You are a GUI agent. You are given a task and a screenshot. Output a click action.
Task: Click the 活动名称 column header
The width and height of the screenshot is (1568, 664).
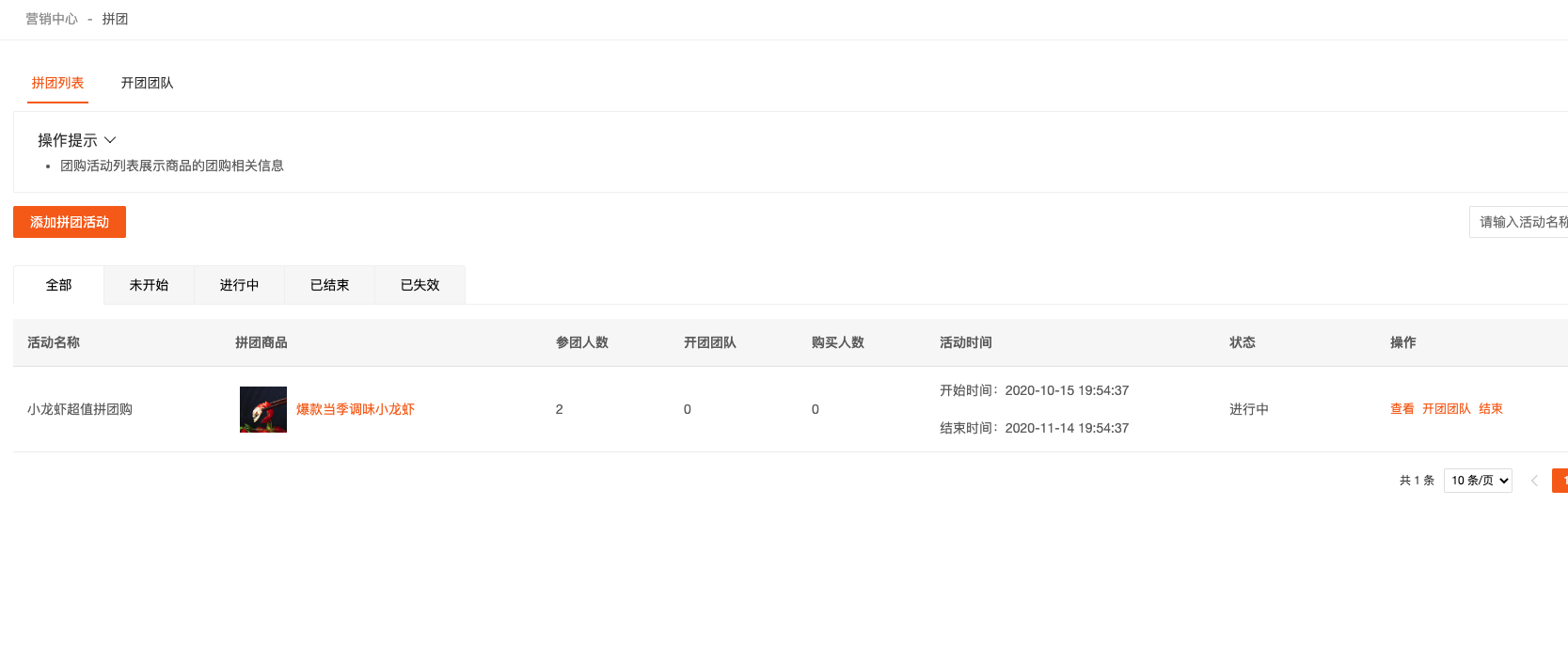click(54, 342)
